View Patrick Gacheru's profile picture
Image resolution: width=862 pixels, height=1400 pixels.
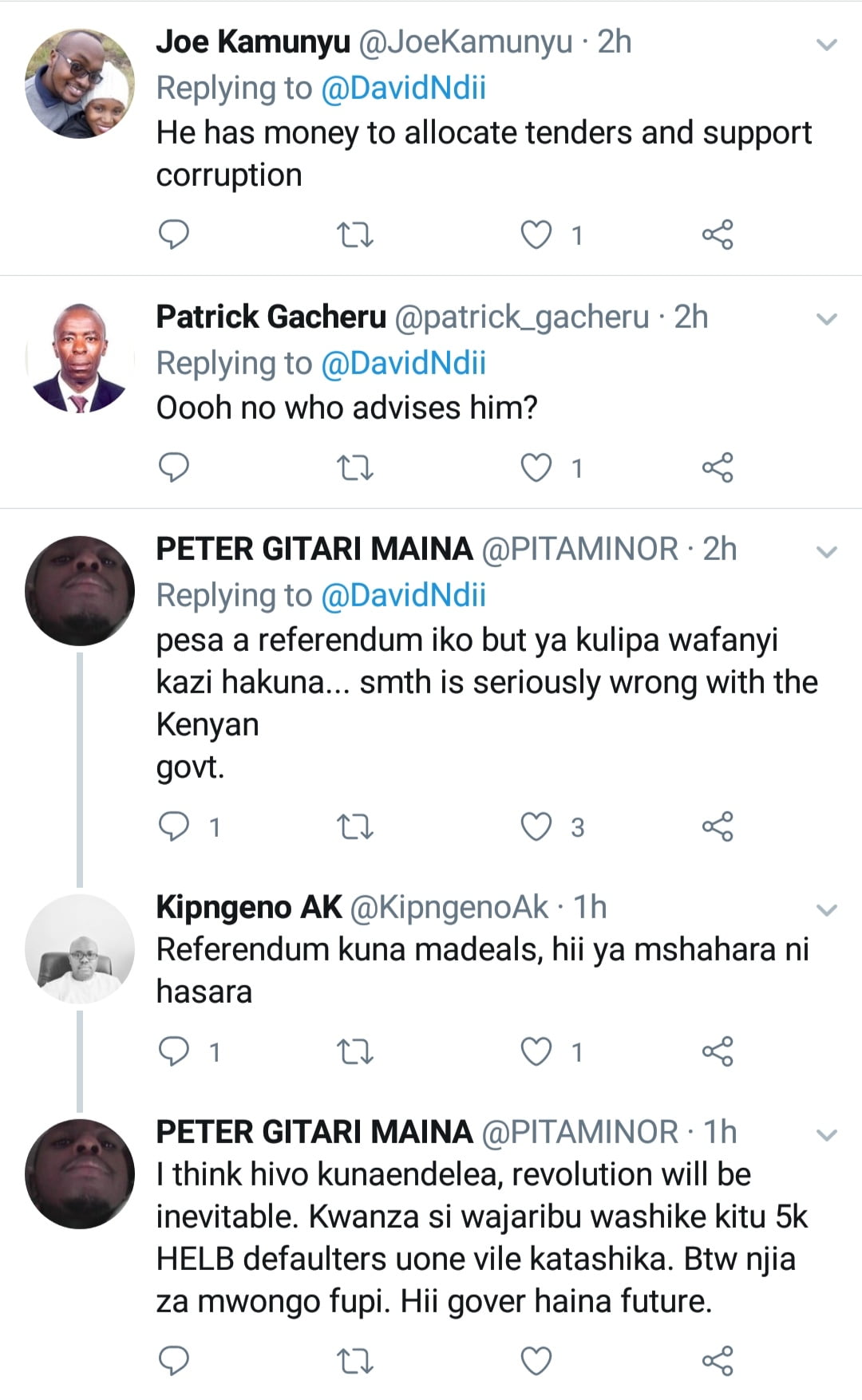pyautogui.click(x=80, y=357)
